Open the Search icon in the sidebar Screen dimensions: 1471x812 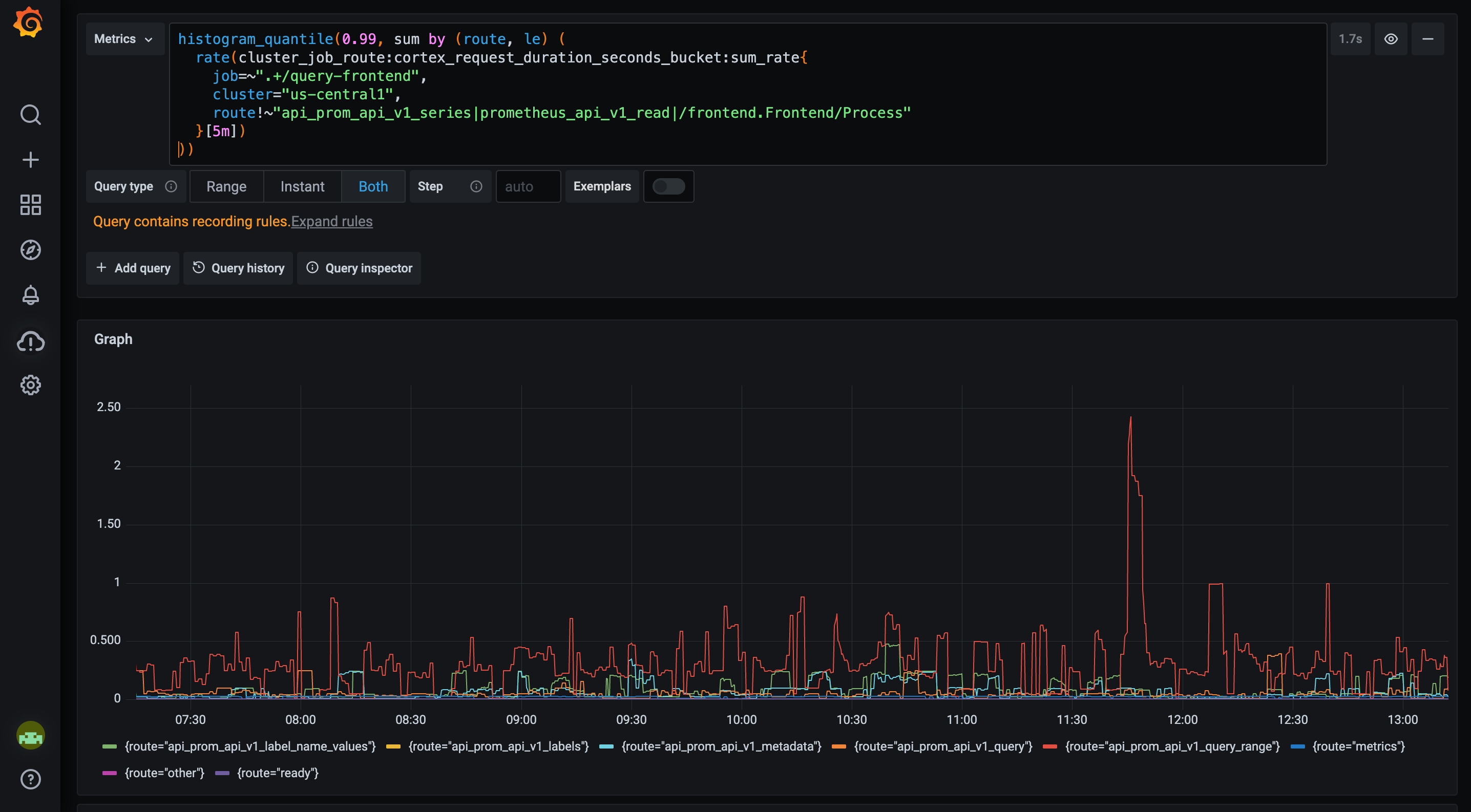pyautogui.click(x=30, y=115)
